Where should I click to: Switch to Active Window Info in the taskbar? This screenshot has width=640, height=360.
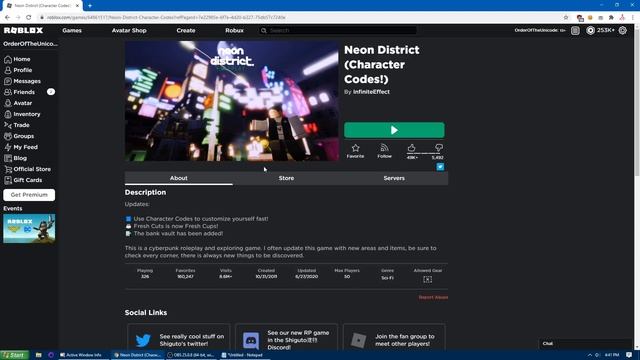pyautogui.click(x=82, y=355)
